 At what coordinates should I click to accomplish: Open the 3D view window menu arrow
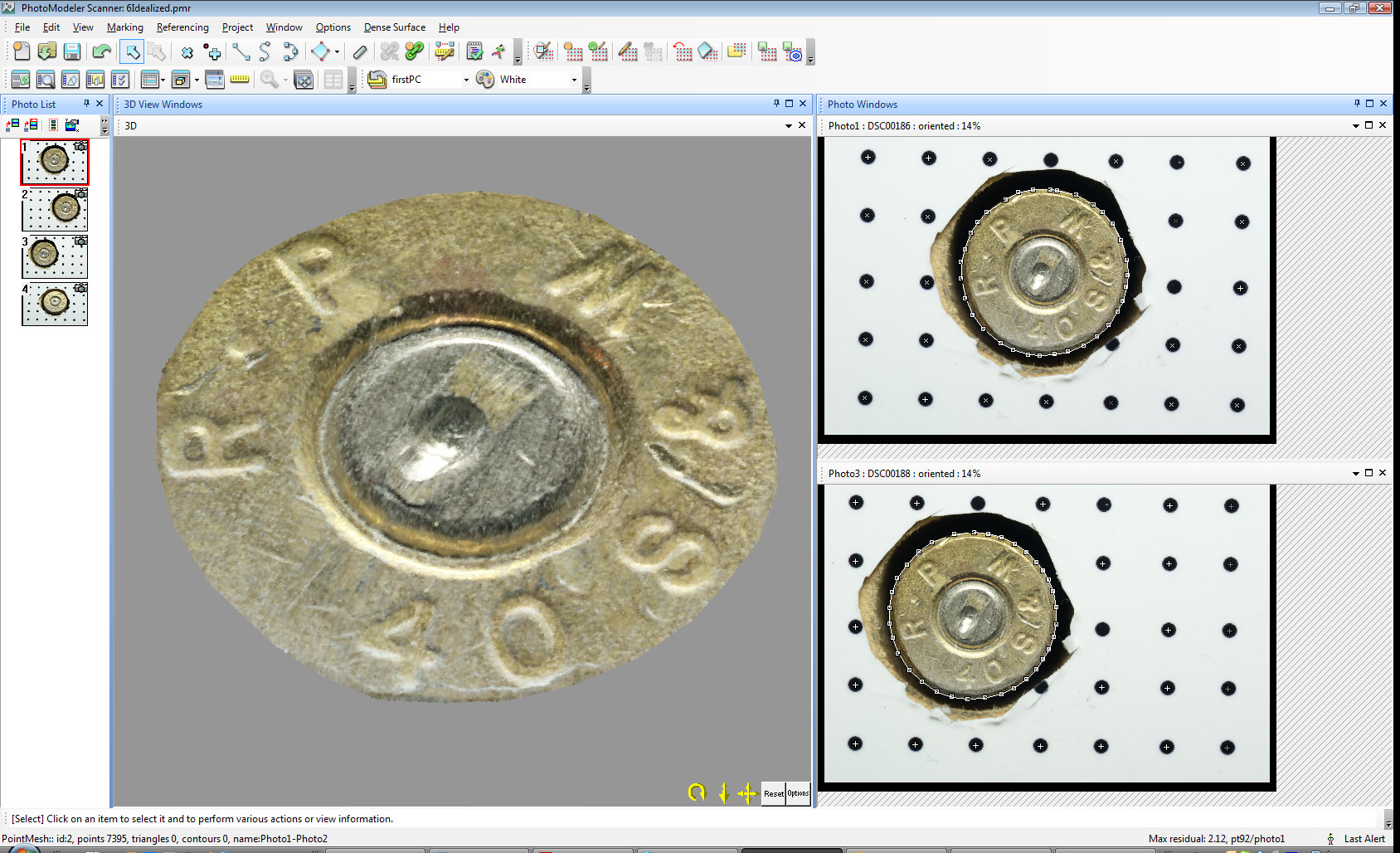point(789,125)
